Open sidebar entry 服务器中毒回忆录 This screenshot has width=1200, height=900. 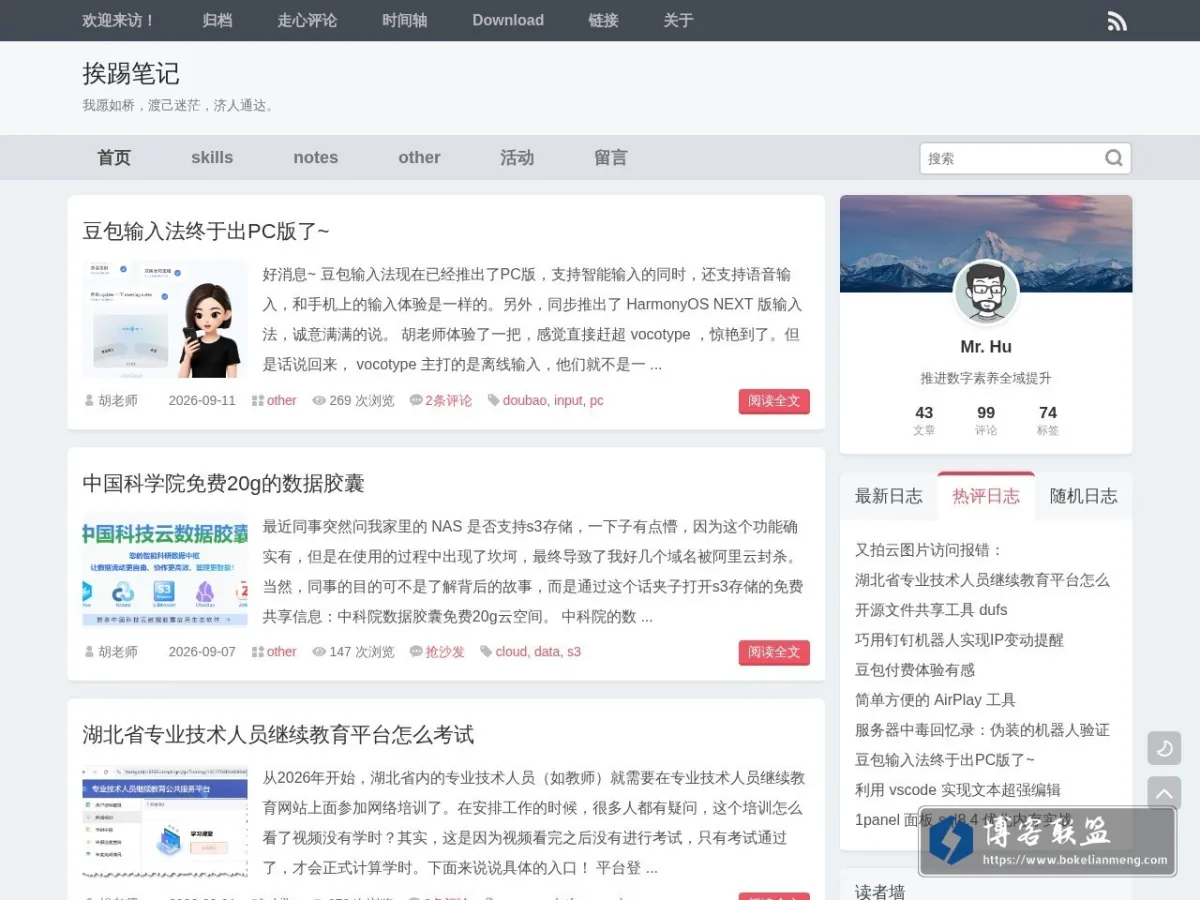click(x=982, y=730)
